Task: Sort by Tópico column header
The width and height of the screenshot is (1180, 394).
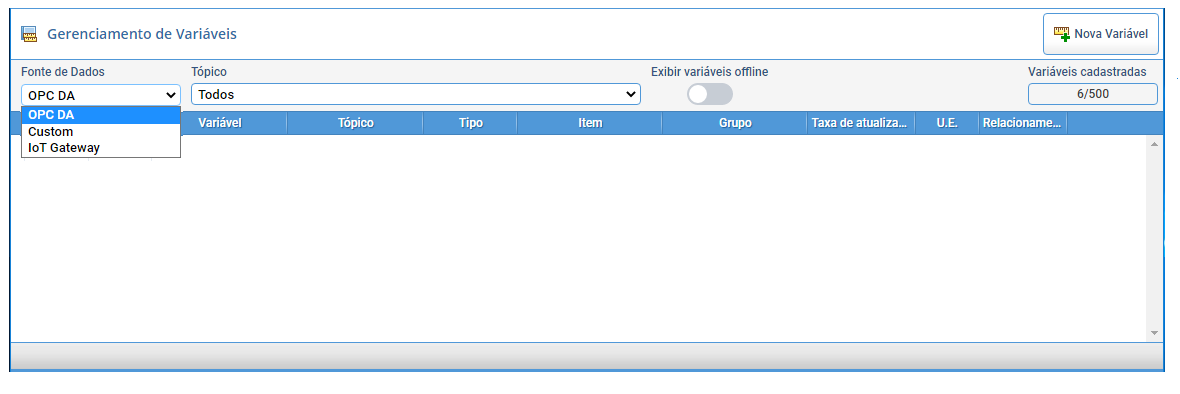Action: click(x=355, y=123)
